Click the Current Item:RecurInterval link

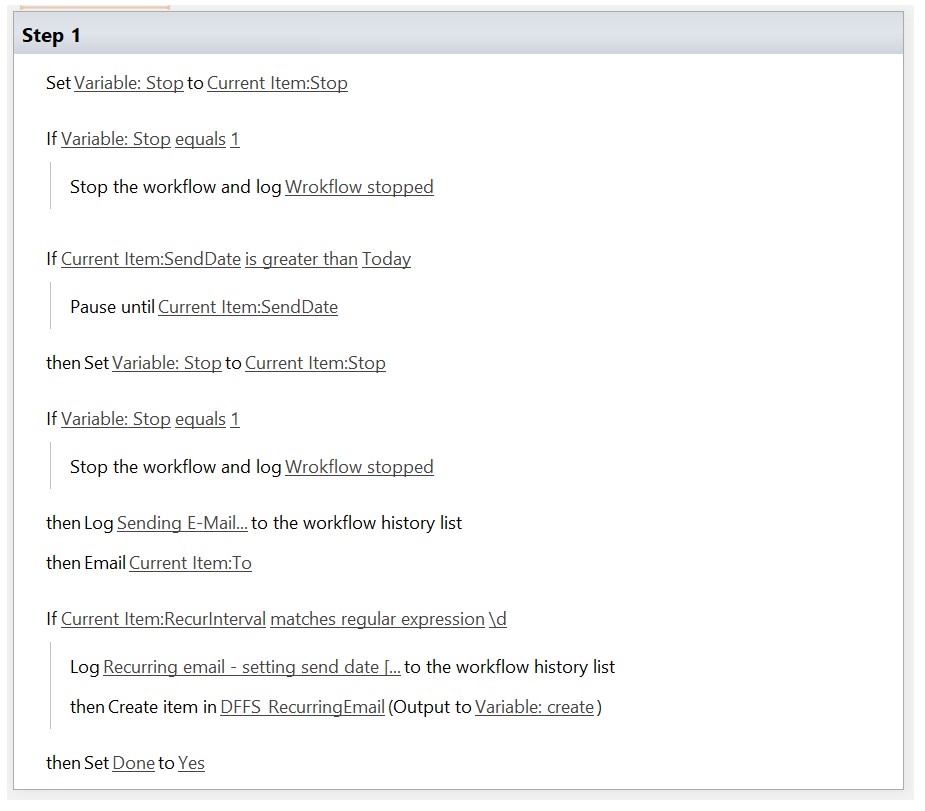click(x=163, y=619)
